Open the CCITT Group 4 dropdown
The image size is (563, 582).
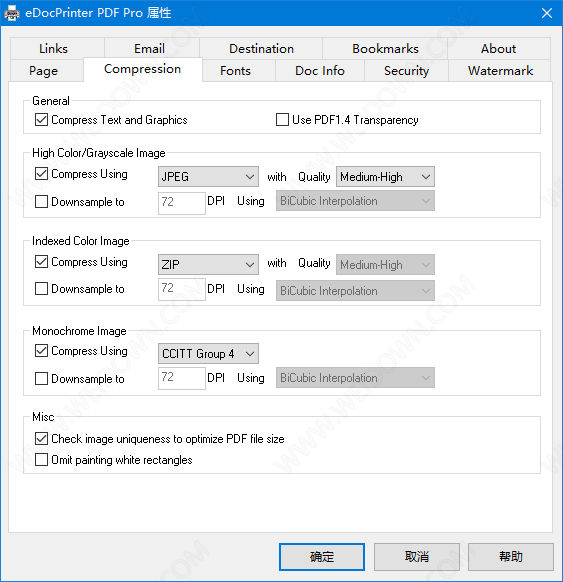[x=208, y=353]
